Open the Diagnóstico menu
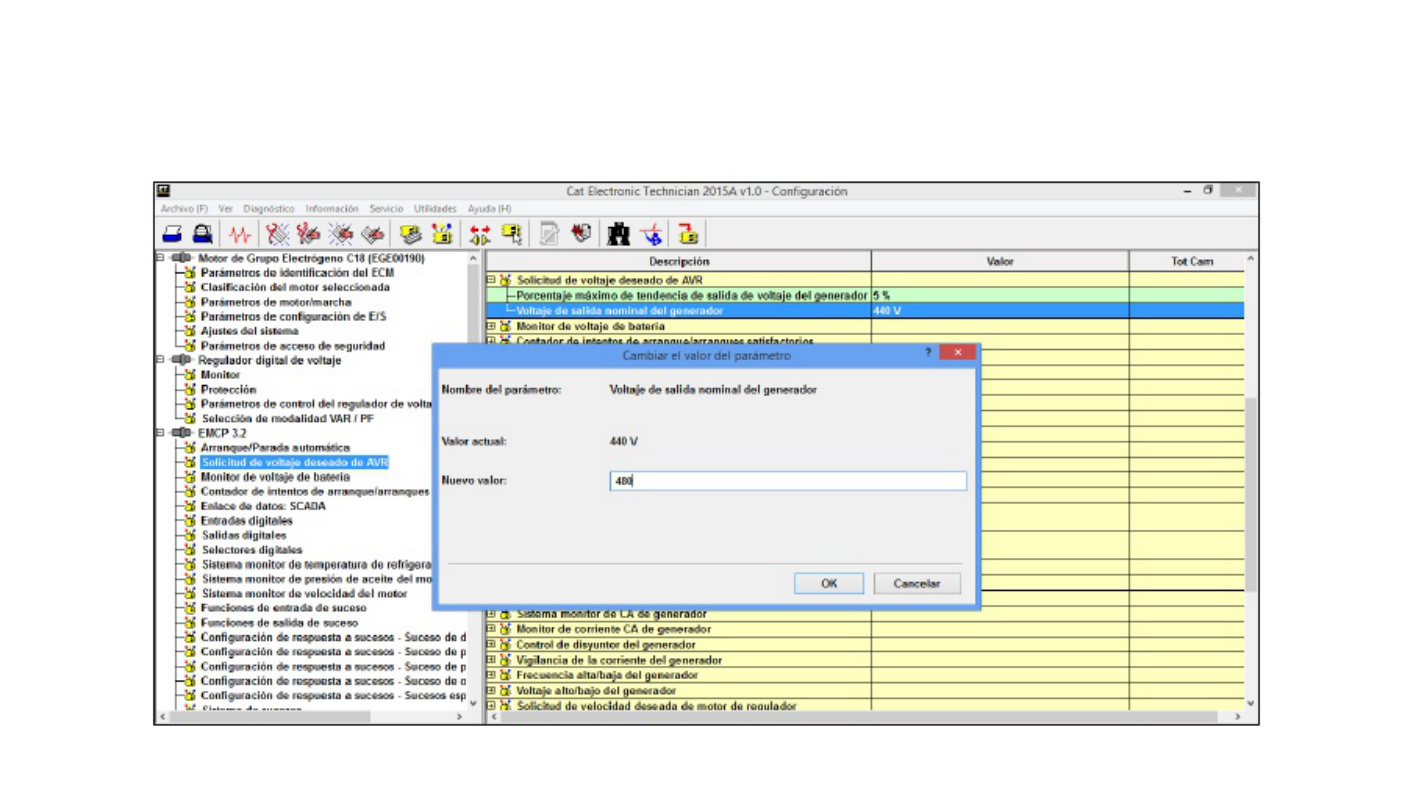1413x796 pixels. pos(269,209)
